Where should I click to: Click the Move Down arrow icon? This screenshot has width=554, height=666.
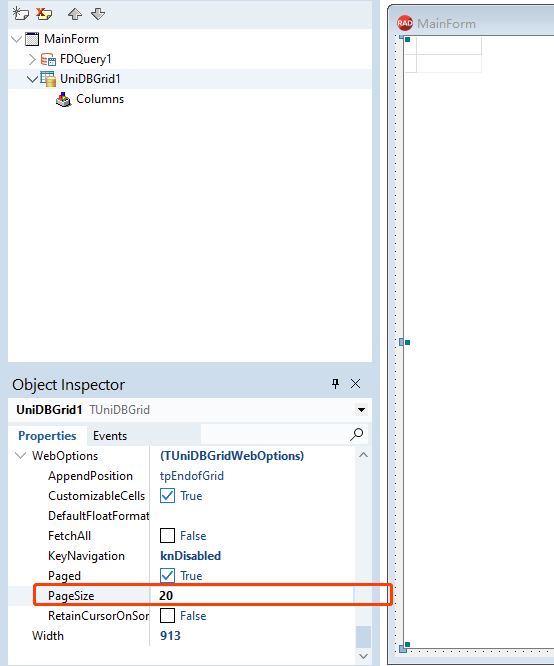(98, 14)
